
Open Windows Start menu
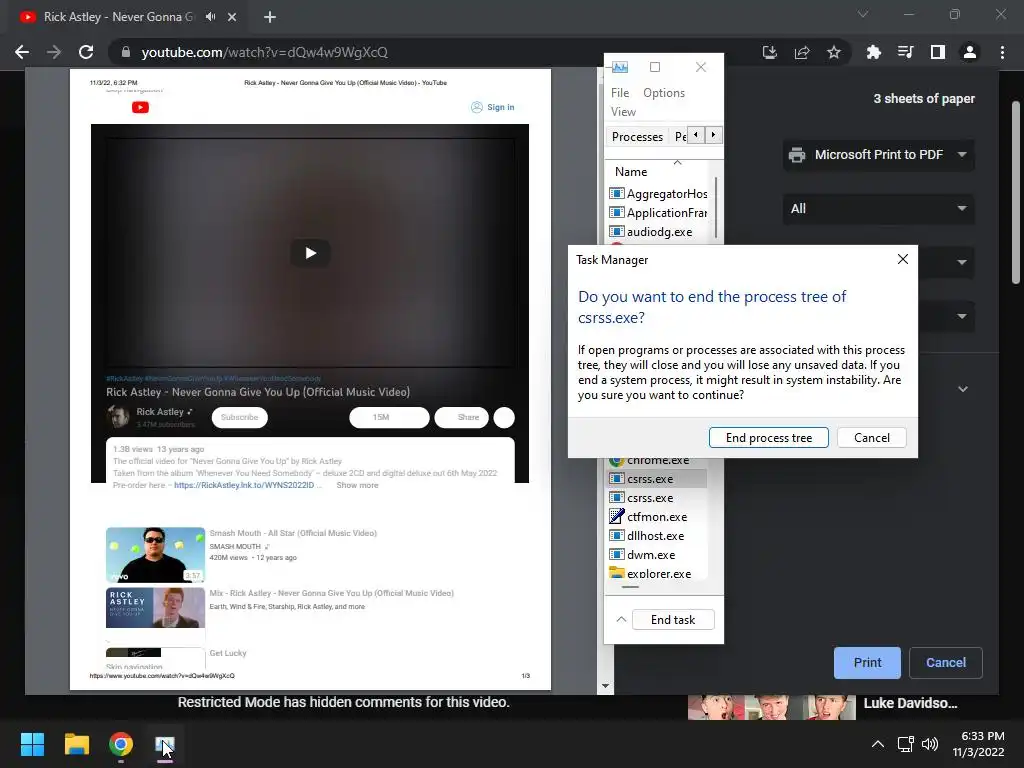point(32,744)
